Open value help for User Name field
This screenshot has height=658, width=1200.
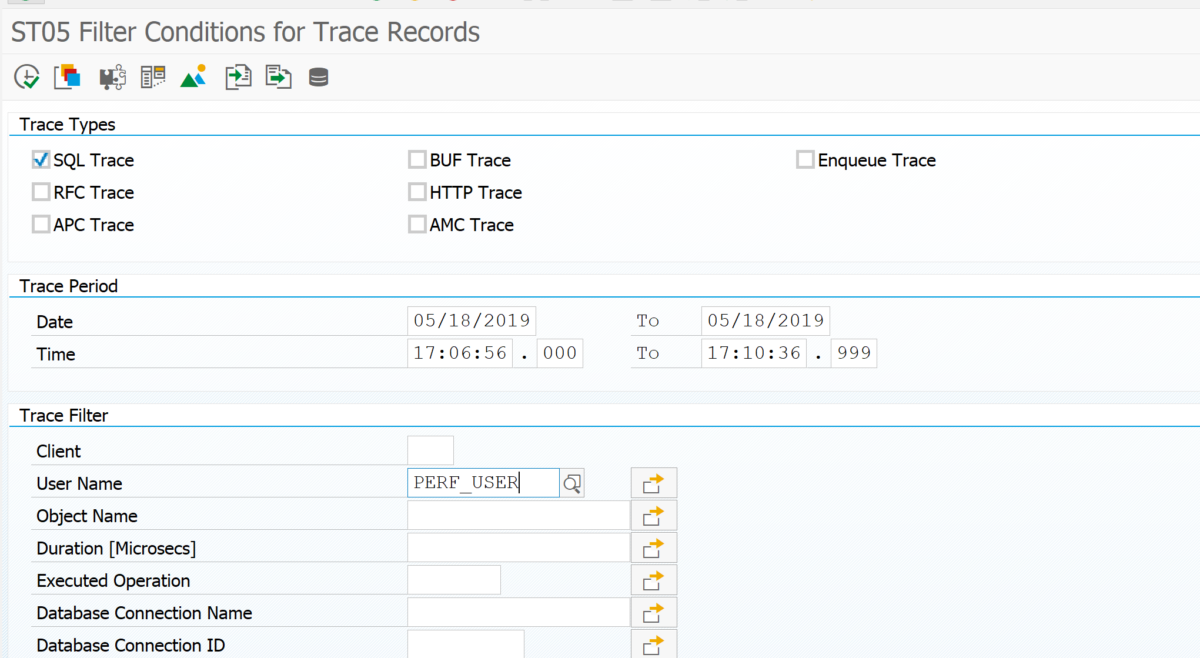coord(571,483)
